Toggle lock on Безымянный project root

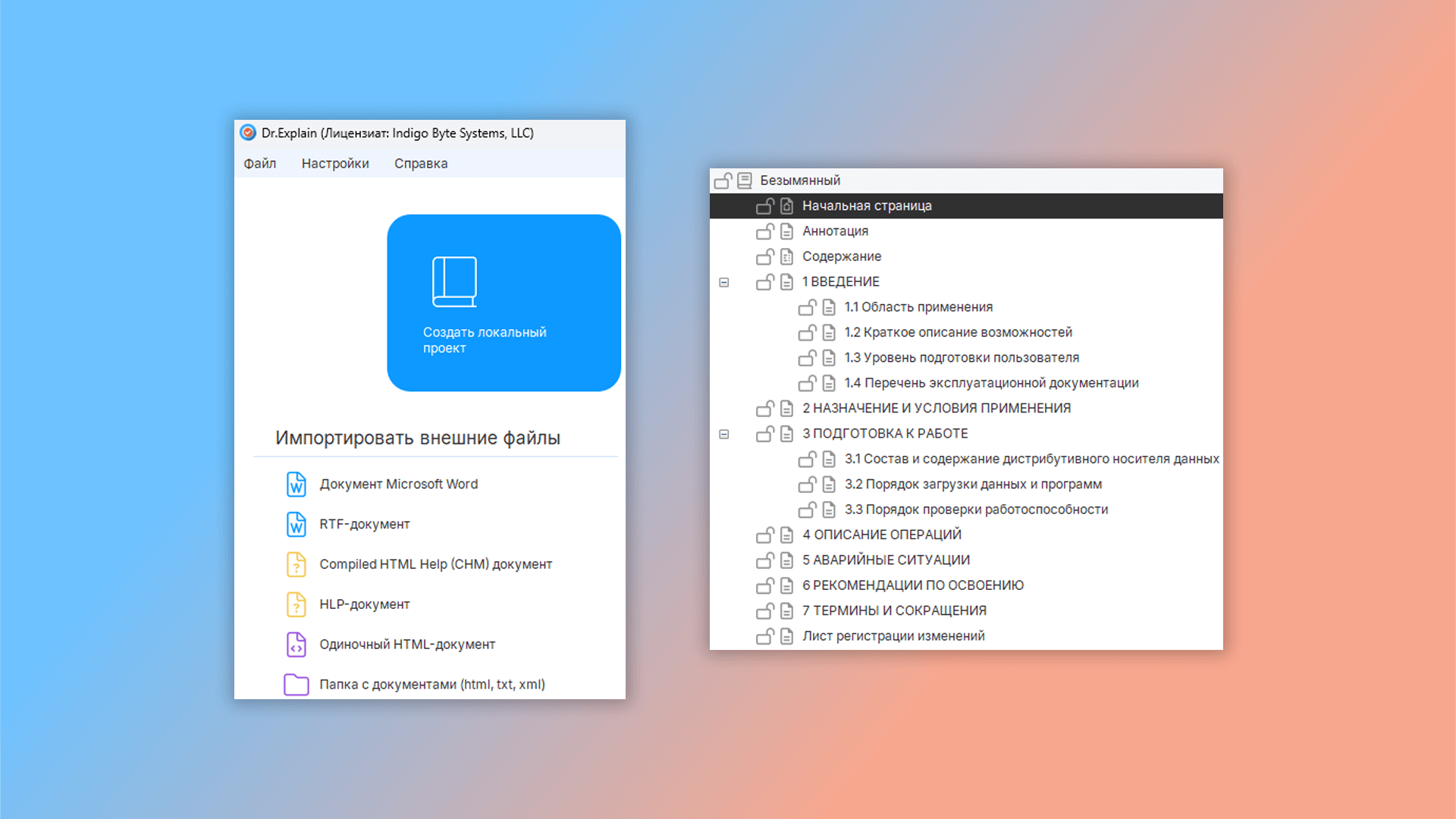pyautogui.click(x=723, y=180)
